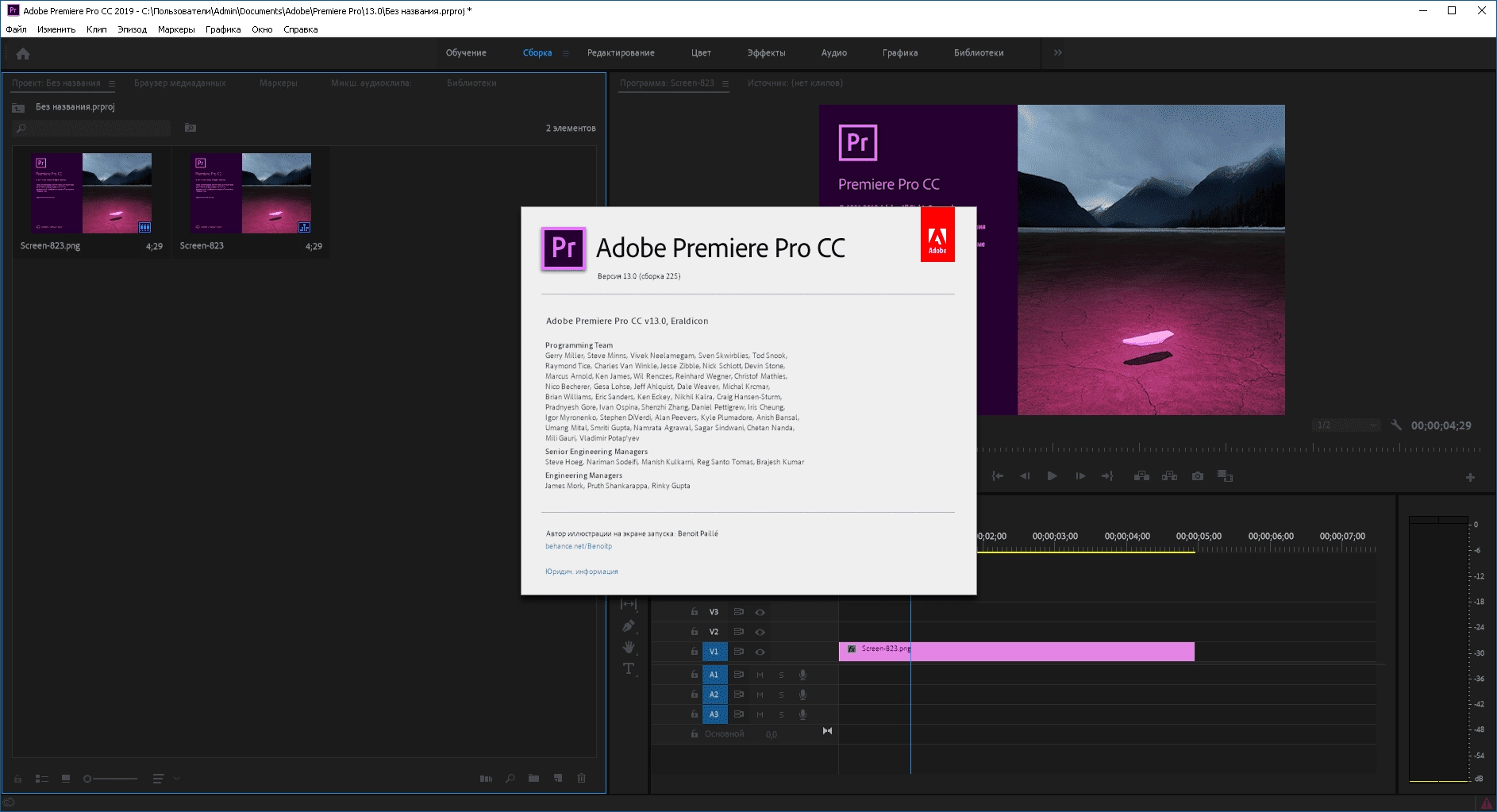1497x812 pixels.
Task: Select the Type tool
Action: point(629,669)
